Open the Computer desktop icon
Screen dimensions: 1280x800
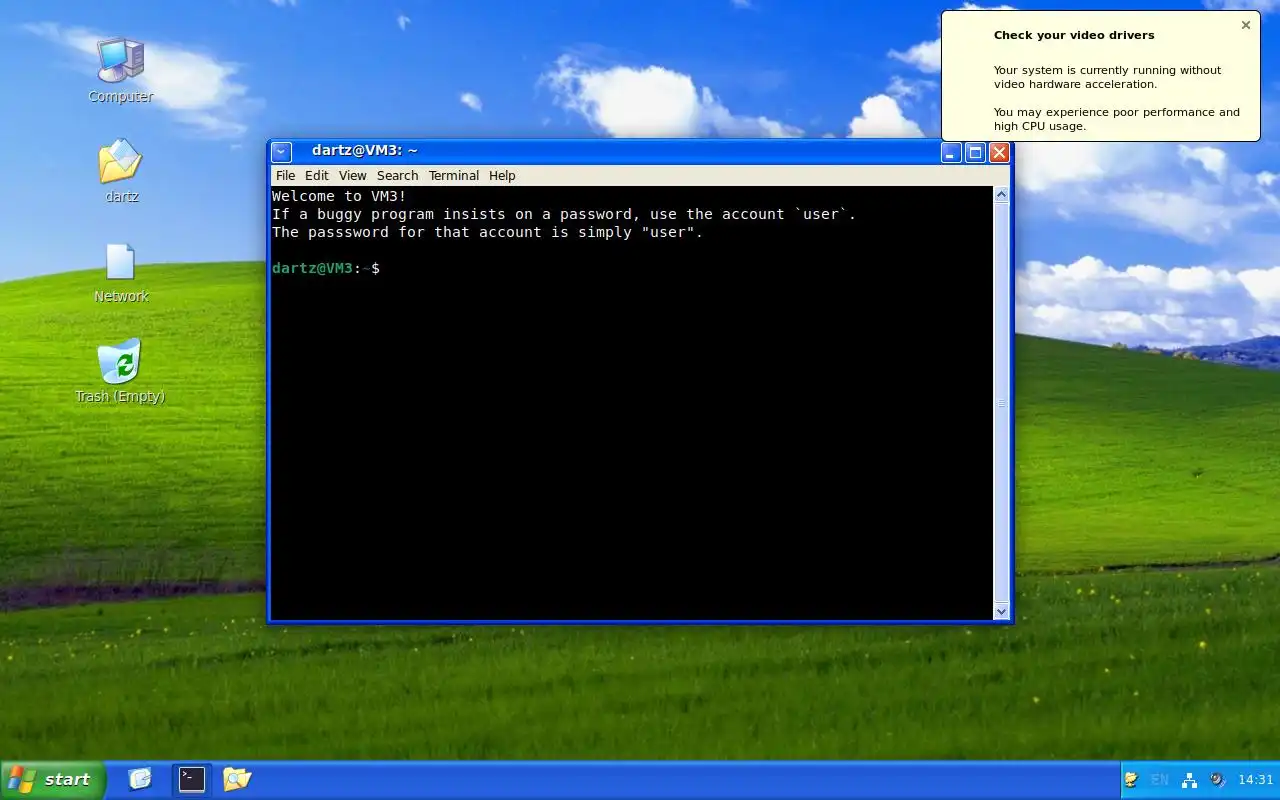click(x=120, y=70)
